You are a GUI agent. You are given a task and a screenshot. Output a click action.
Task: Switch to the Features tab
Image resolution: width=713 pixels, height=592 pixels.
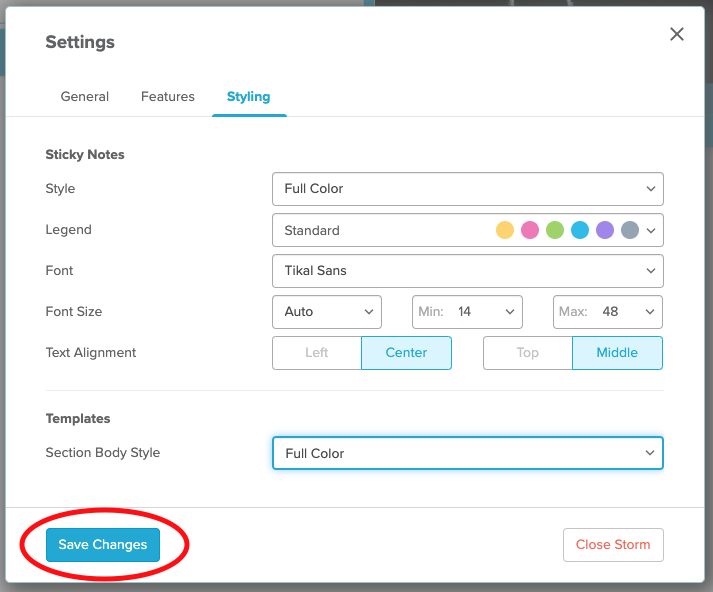(168, 96)
